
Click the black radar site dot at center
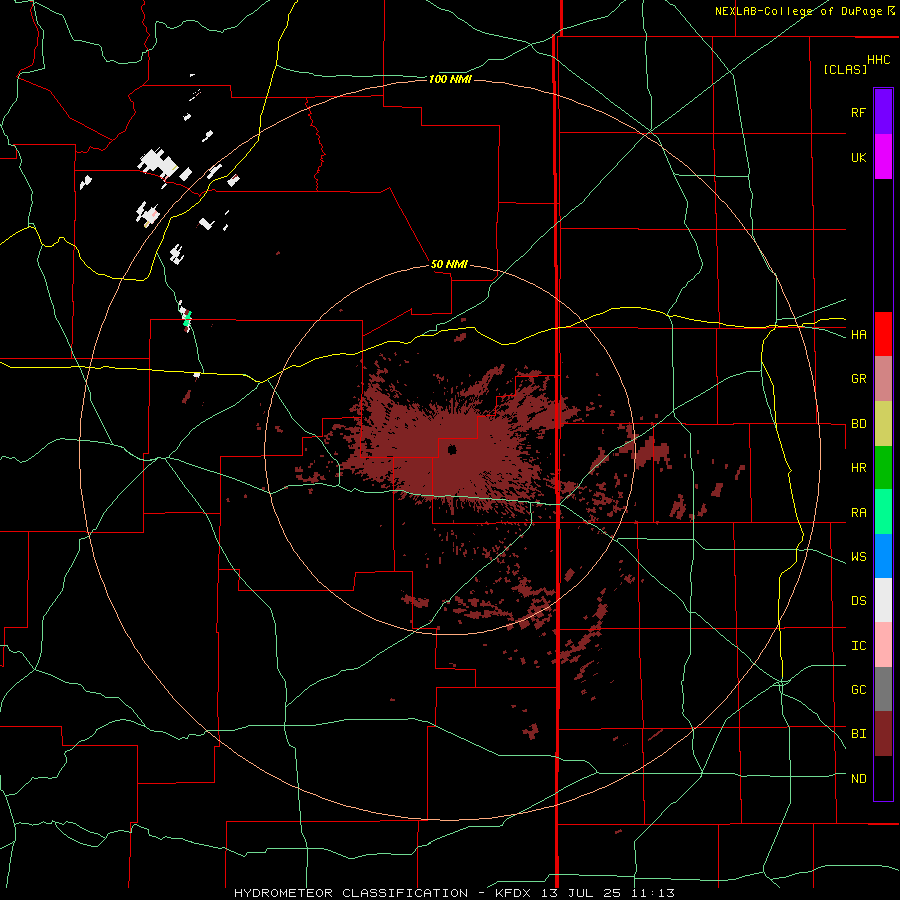[x=452, y=449]
